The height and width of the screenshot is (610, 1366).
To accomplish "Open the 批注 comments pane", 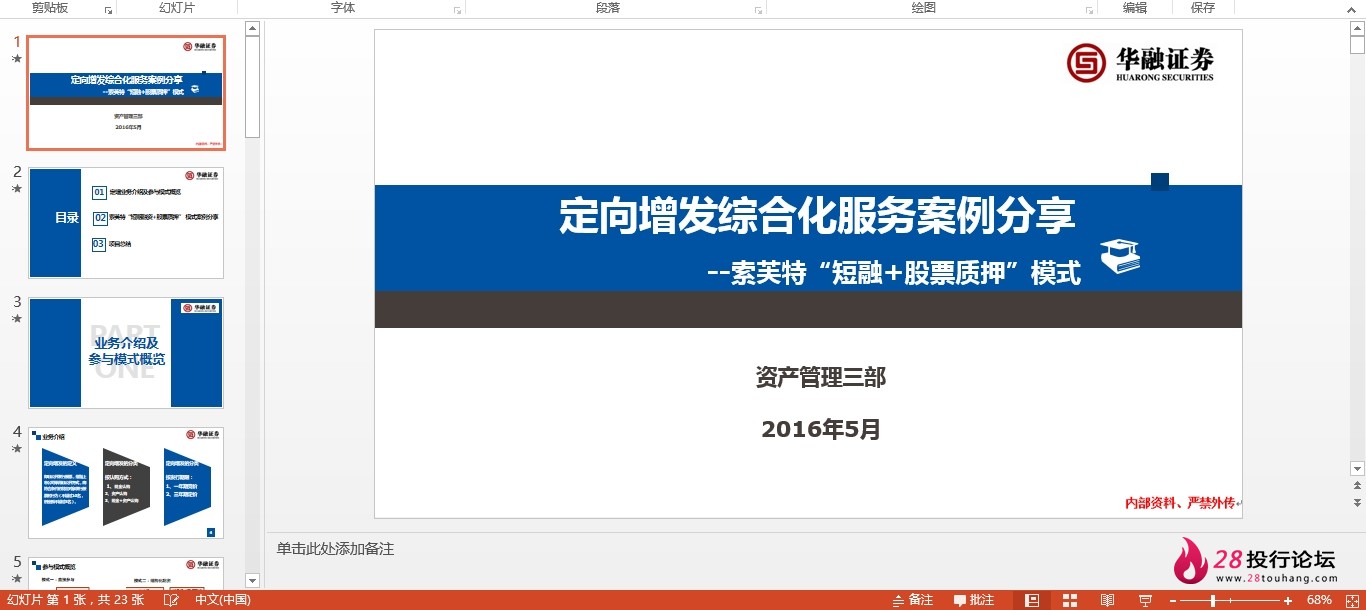I will [x=974, y=600].
